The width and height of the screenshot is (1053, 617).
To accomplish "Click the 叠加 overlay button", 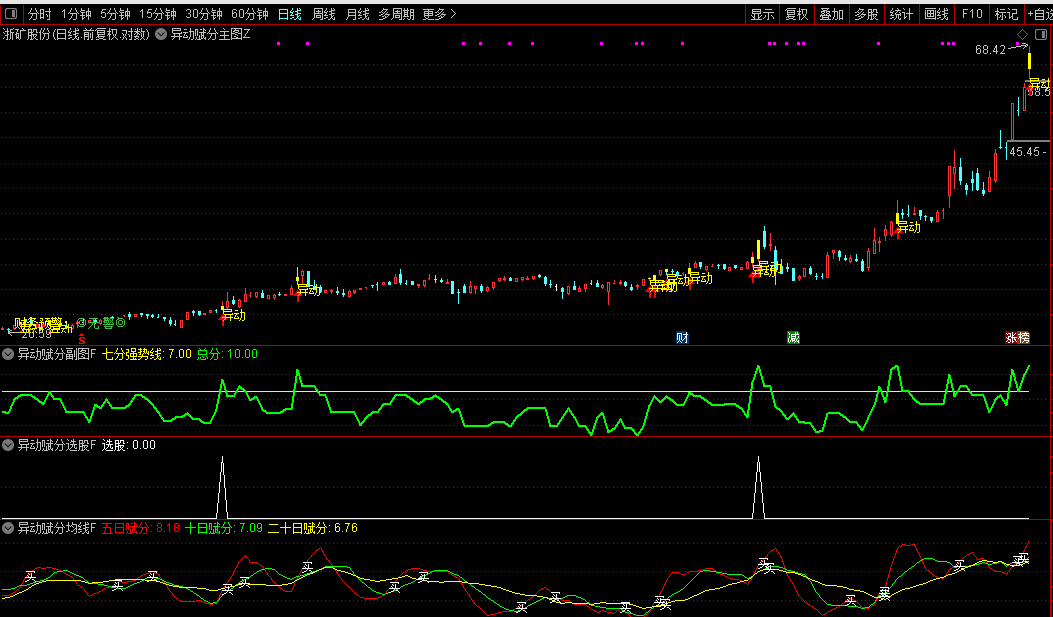I will point(831,14).
